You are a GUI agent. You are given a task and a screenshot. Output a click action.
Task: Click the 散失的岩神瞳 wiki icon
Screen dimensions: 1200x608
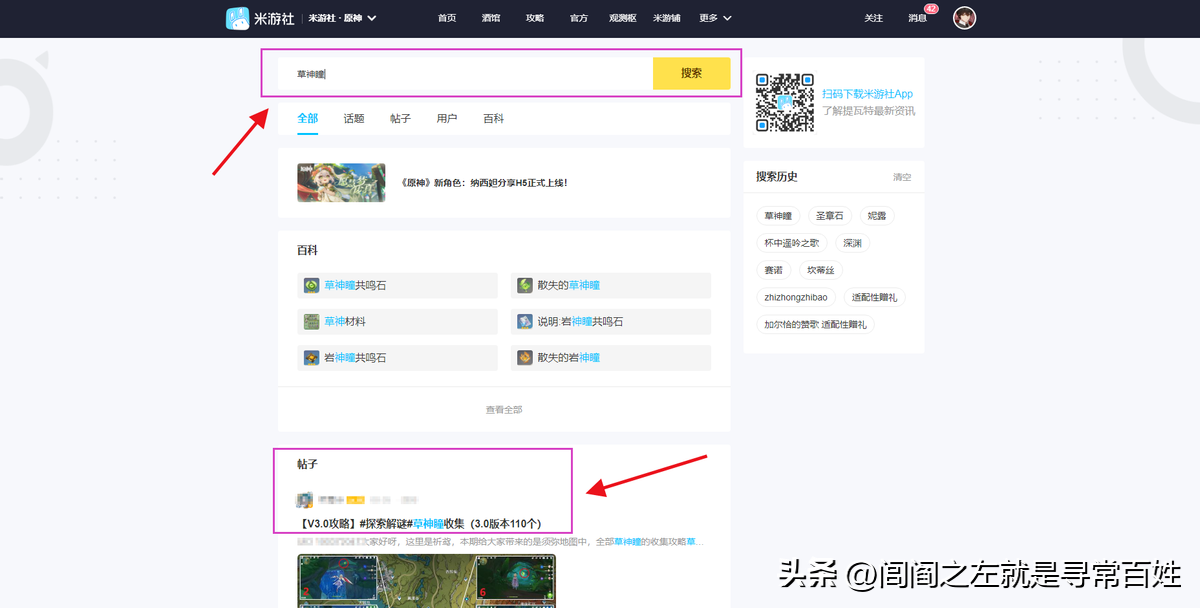coord(525,358)
